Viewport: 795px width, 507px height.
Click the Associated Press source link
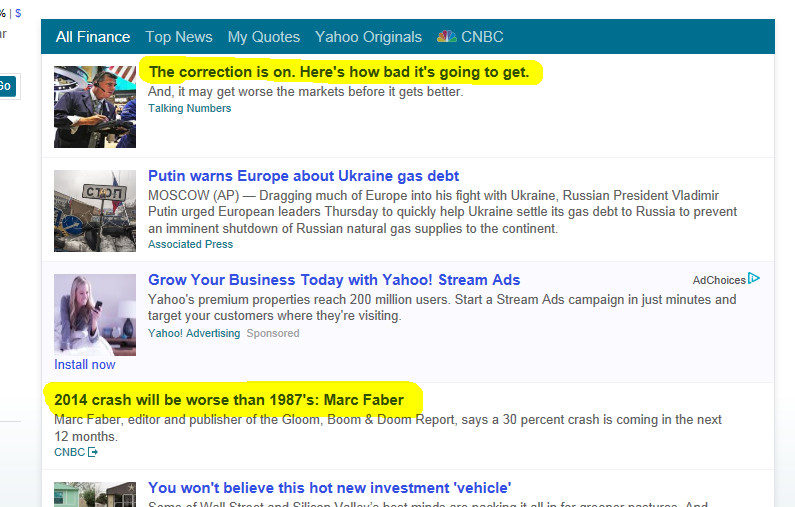(190, 244)
